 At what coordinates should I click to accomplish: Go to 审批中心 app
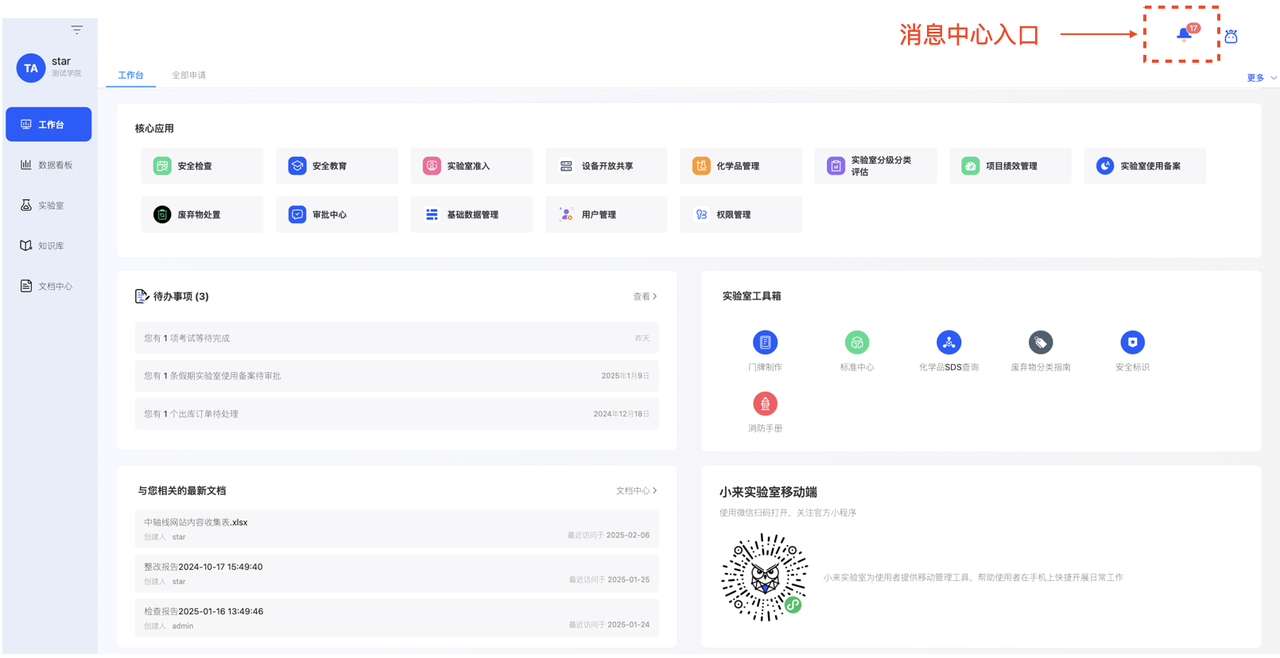tap(337, 214)
